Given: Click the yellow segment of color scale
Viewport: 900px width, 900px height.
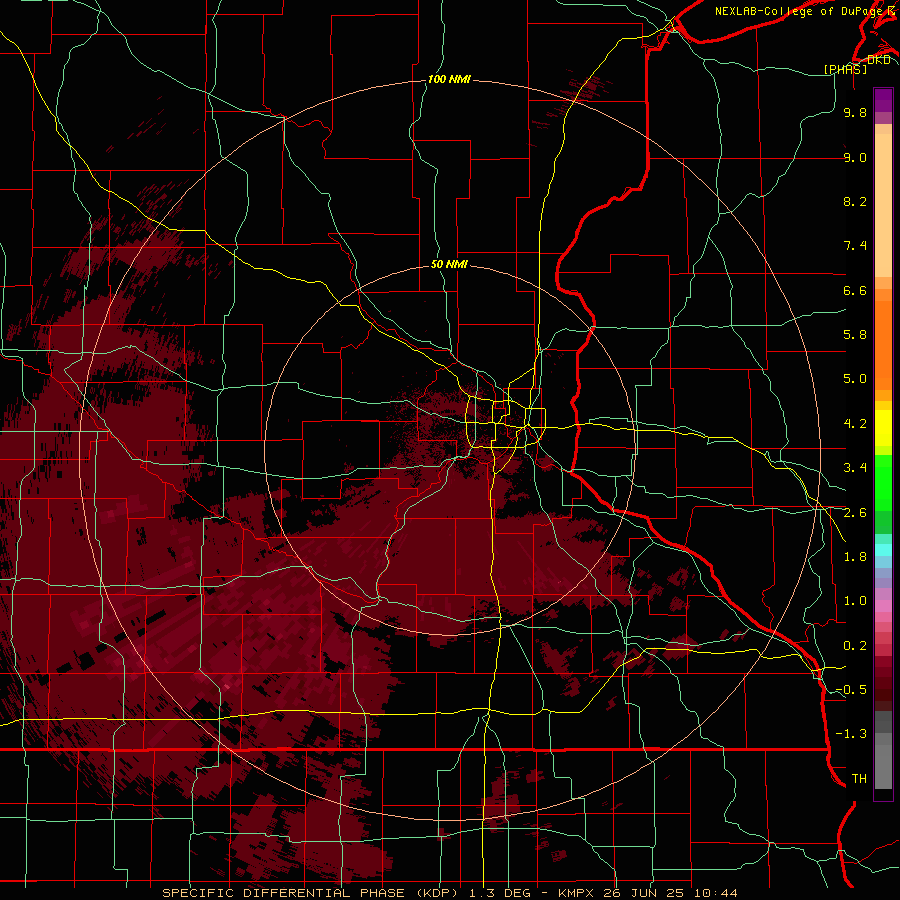Looking at the screenshot, I should pos(883,428).
